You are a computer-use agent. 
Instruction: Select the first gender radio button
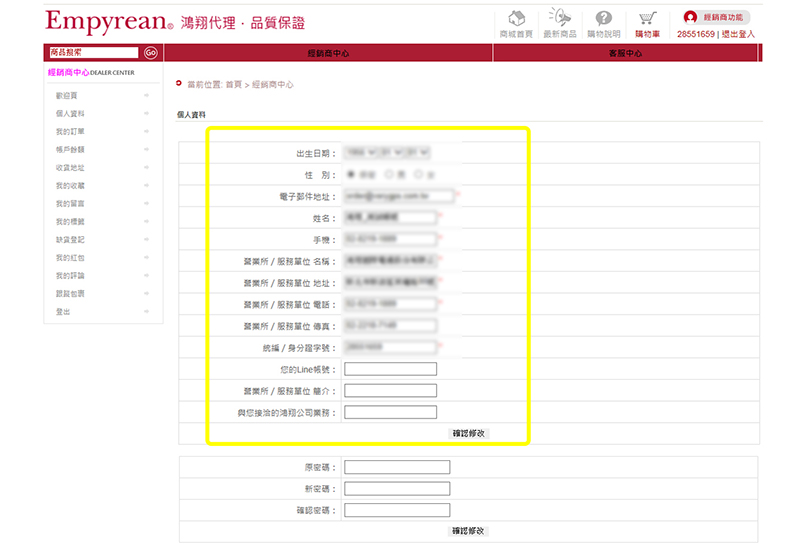[x=349, y=174]
